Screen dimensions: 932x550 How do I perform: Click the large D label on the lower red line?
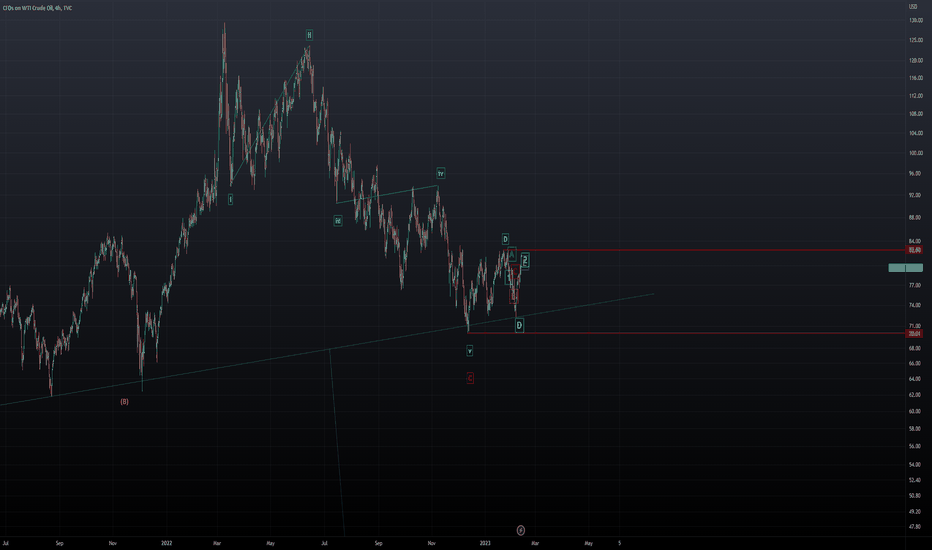[519, 325]
